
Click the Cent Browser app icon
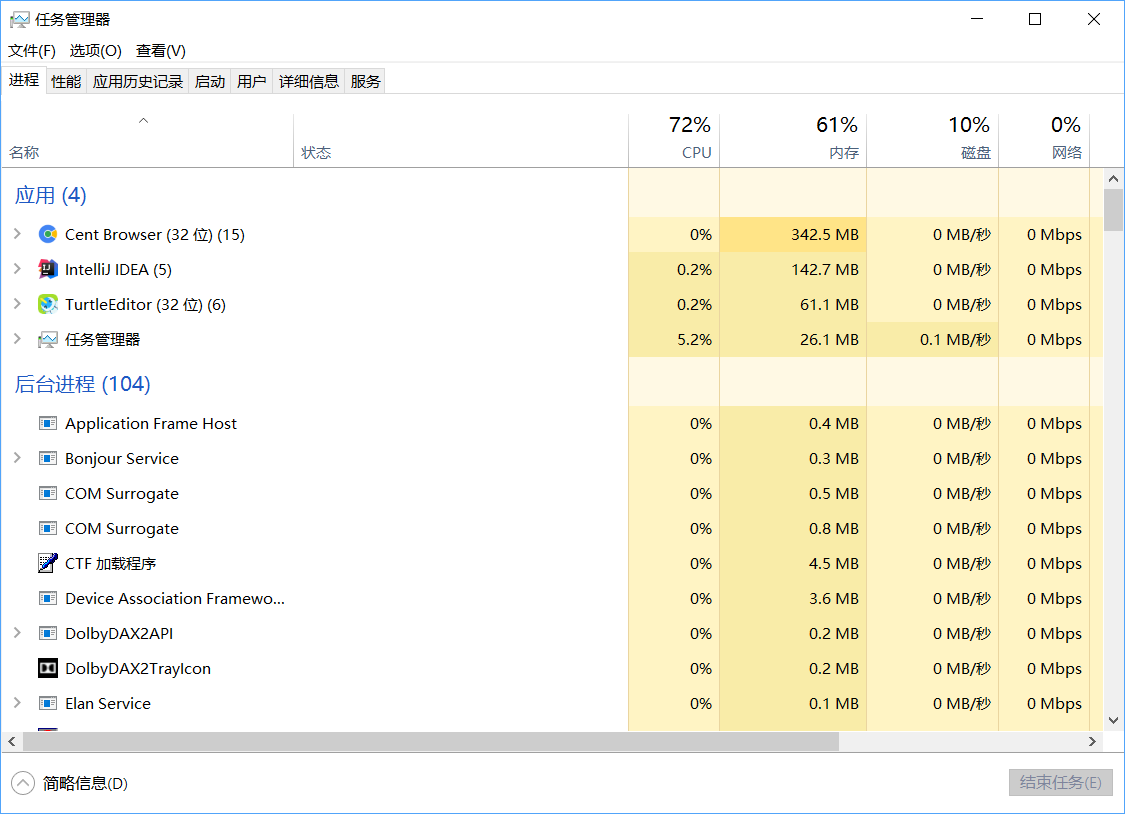tap(48, 235)
